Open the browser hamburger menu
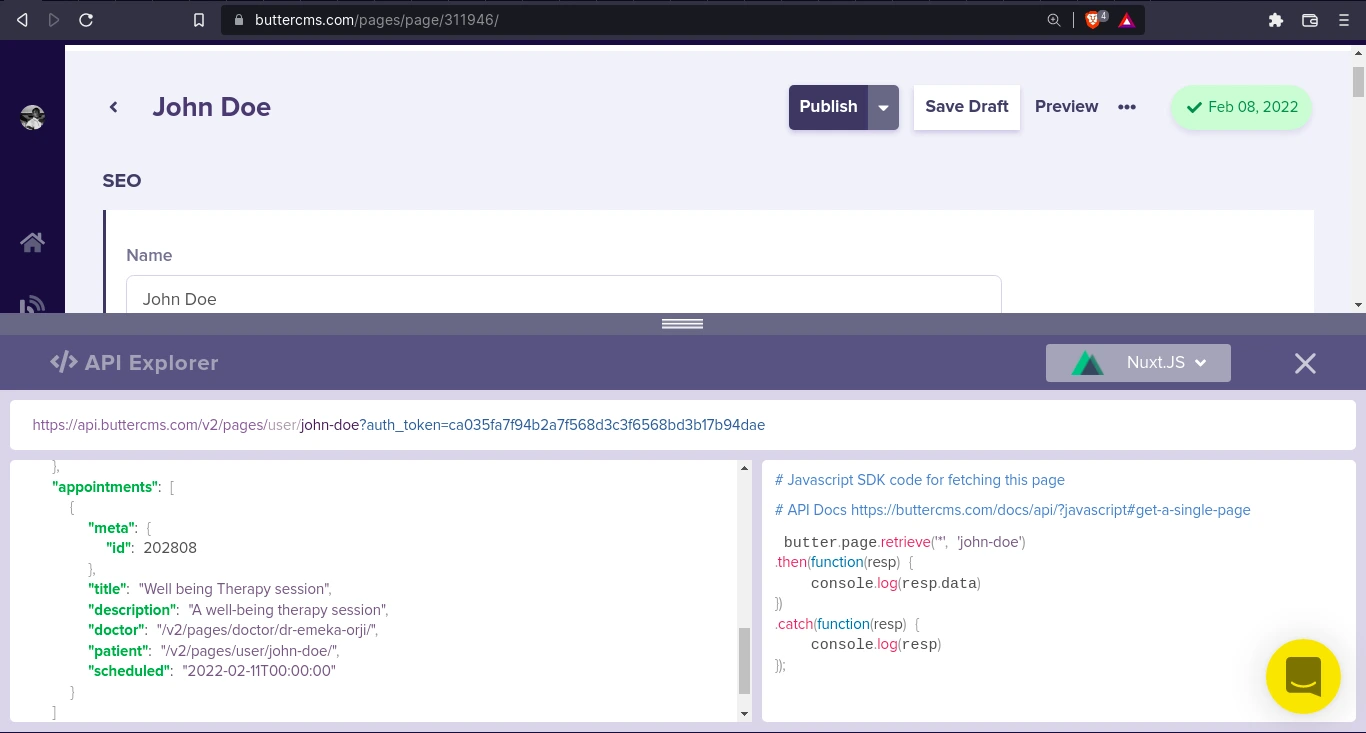The height and width of the screenshot is (733, 1366). pyautogui.click(x=1344, y=20)
